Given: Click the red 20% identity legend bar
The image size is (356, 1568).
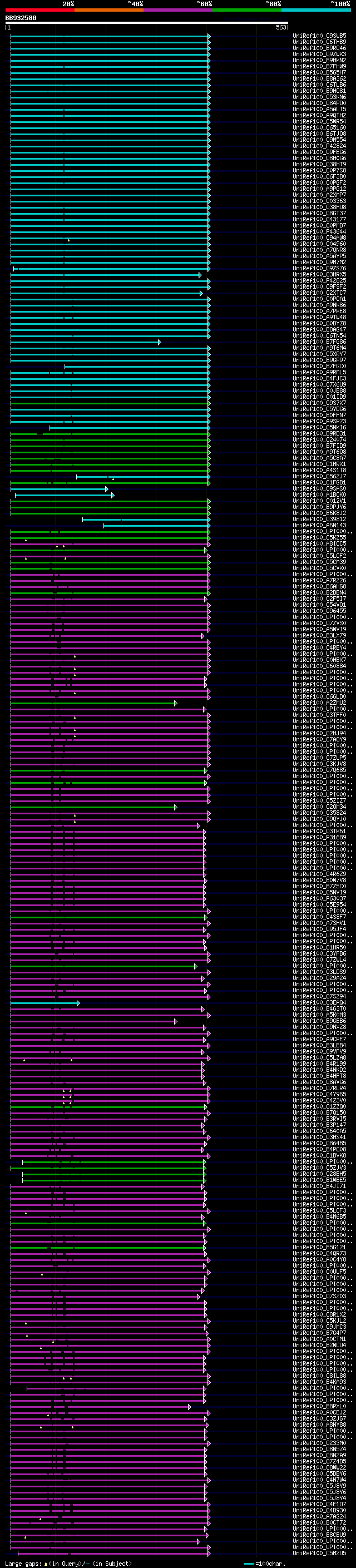Looking at the screenshot, I should coord(39,10).
